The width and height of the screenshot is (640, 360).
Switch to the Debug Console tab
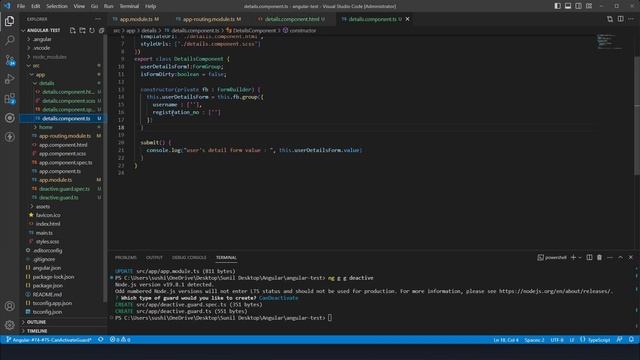point(189,258)
